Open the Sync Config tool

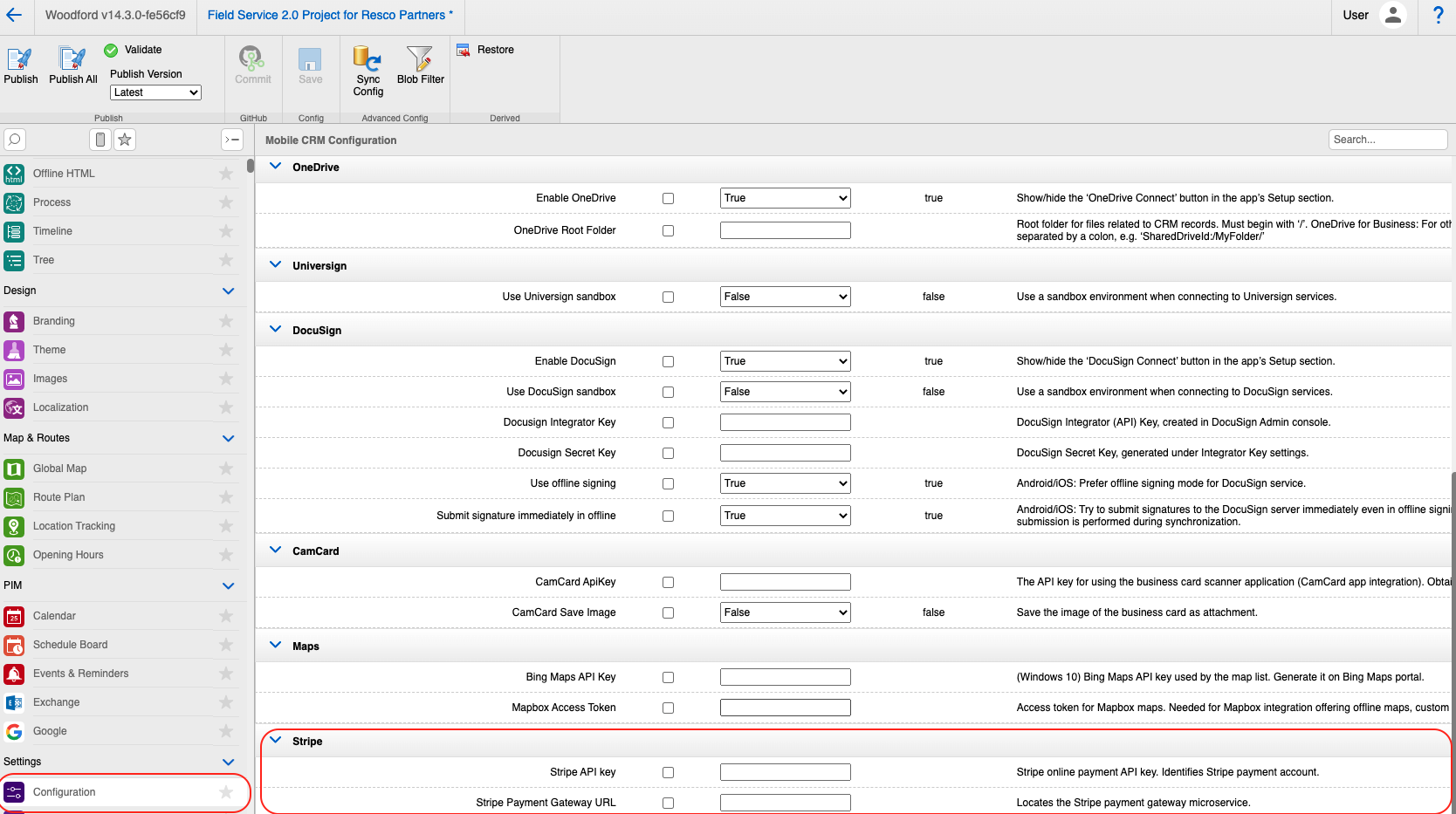pos(367,70)
